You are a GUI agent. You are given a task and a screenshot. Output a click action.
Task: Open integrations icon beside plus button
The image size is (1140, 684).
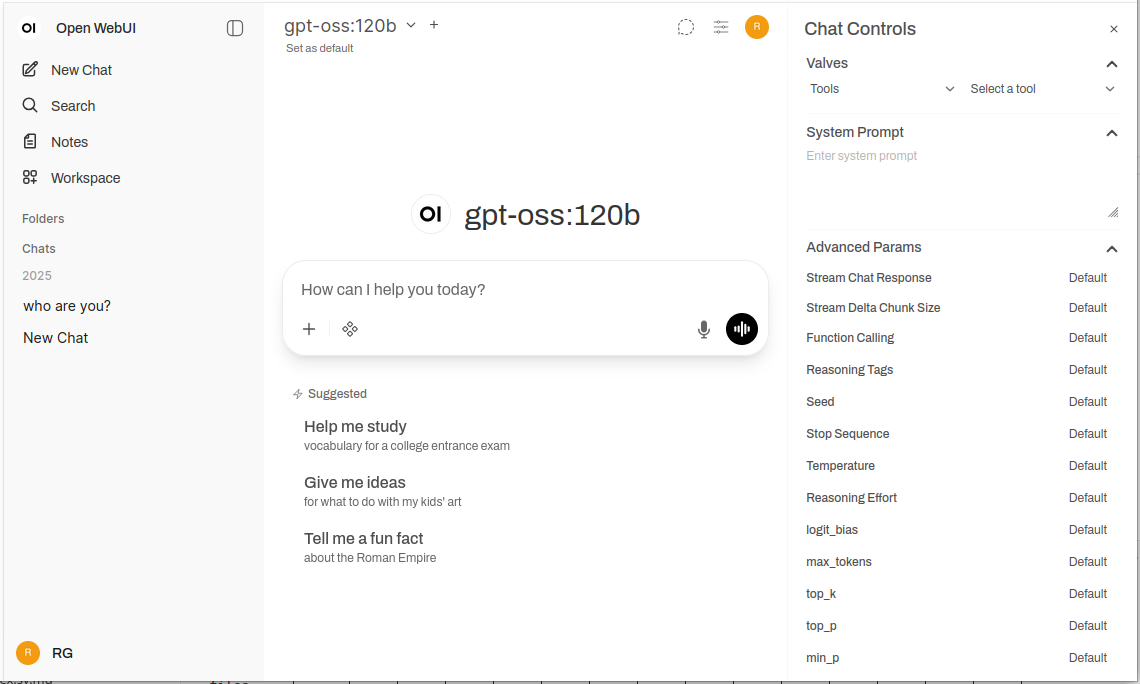(350, 329)
